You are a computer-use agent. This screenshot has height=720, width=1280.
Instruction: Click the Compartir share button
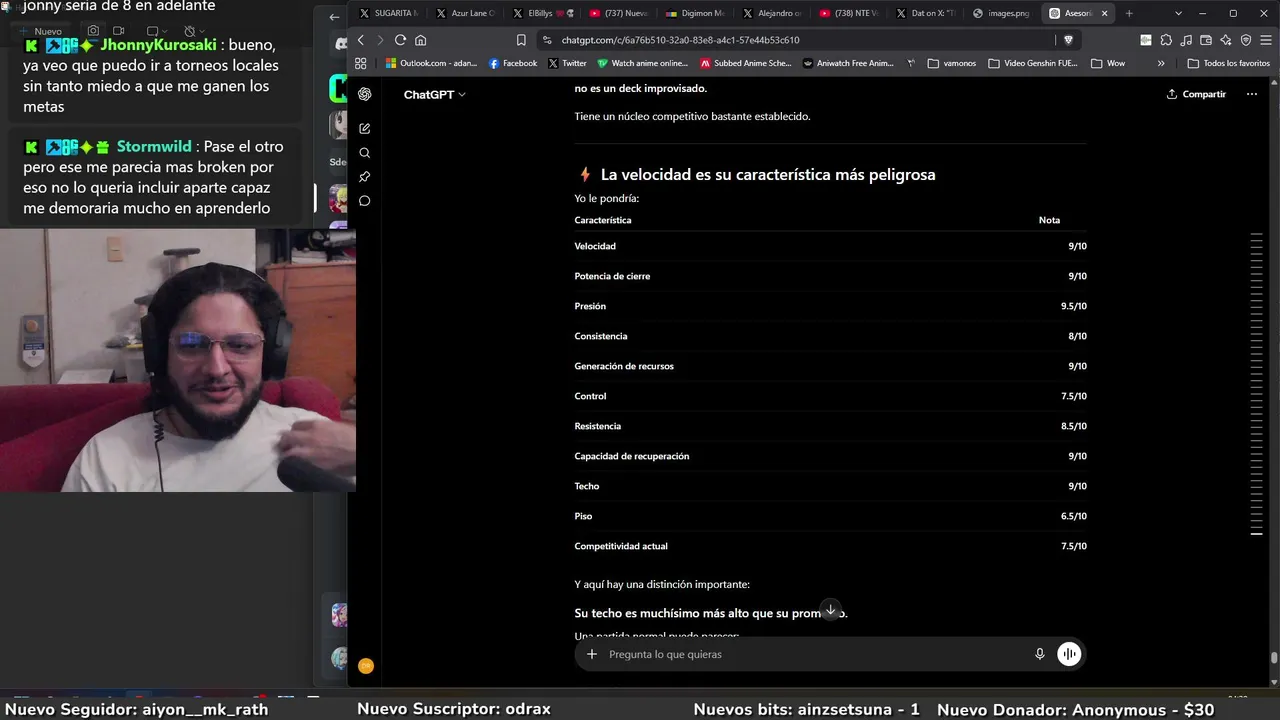coord(1196,94)
